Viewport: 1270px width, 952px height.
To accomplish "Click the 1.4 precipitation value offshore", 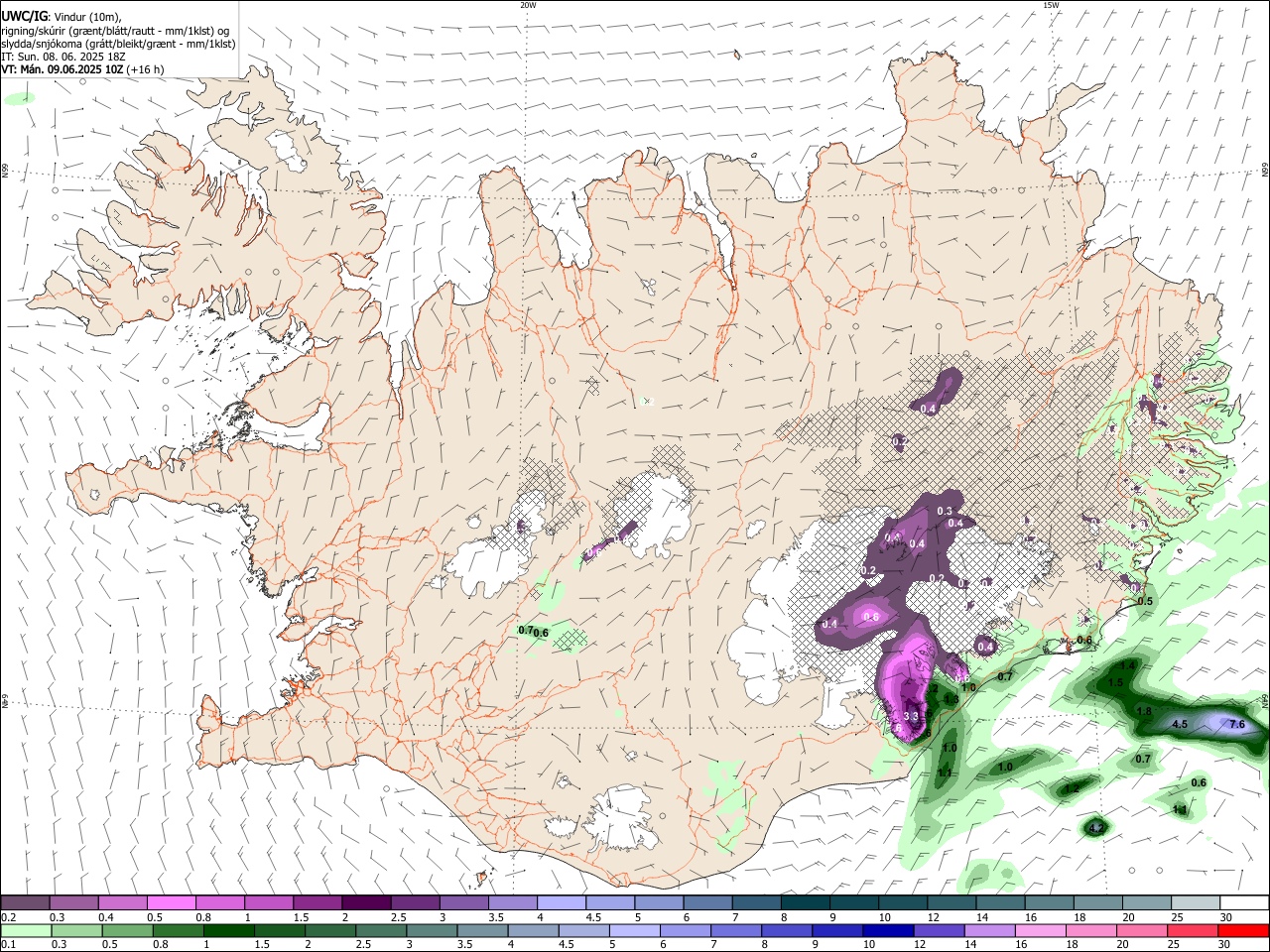I will 1128,666.
